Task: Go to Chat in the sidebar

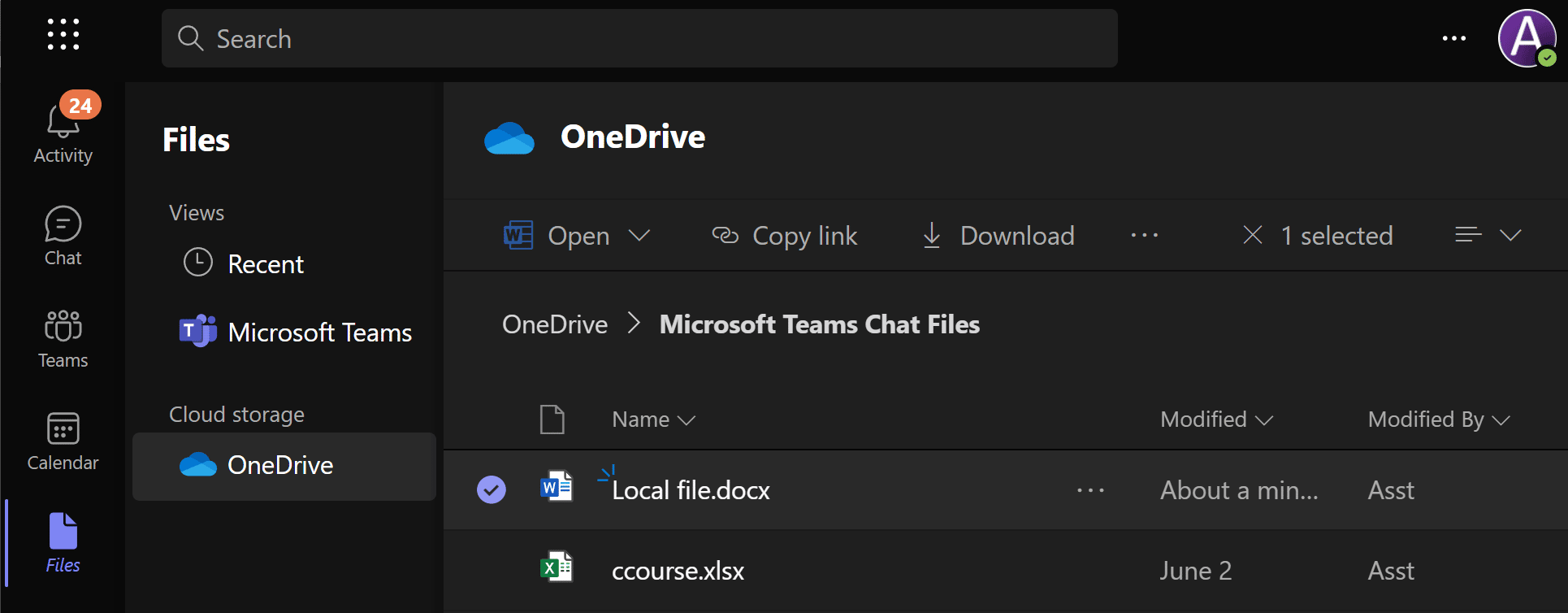Action: (x=63, y=236)
